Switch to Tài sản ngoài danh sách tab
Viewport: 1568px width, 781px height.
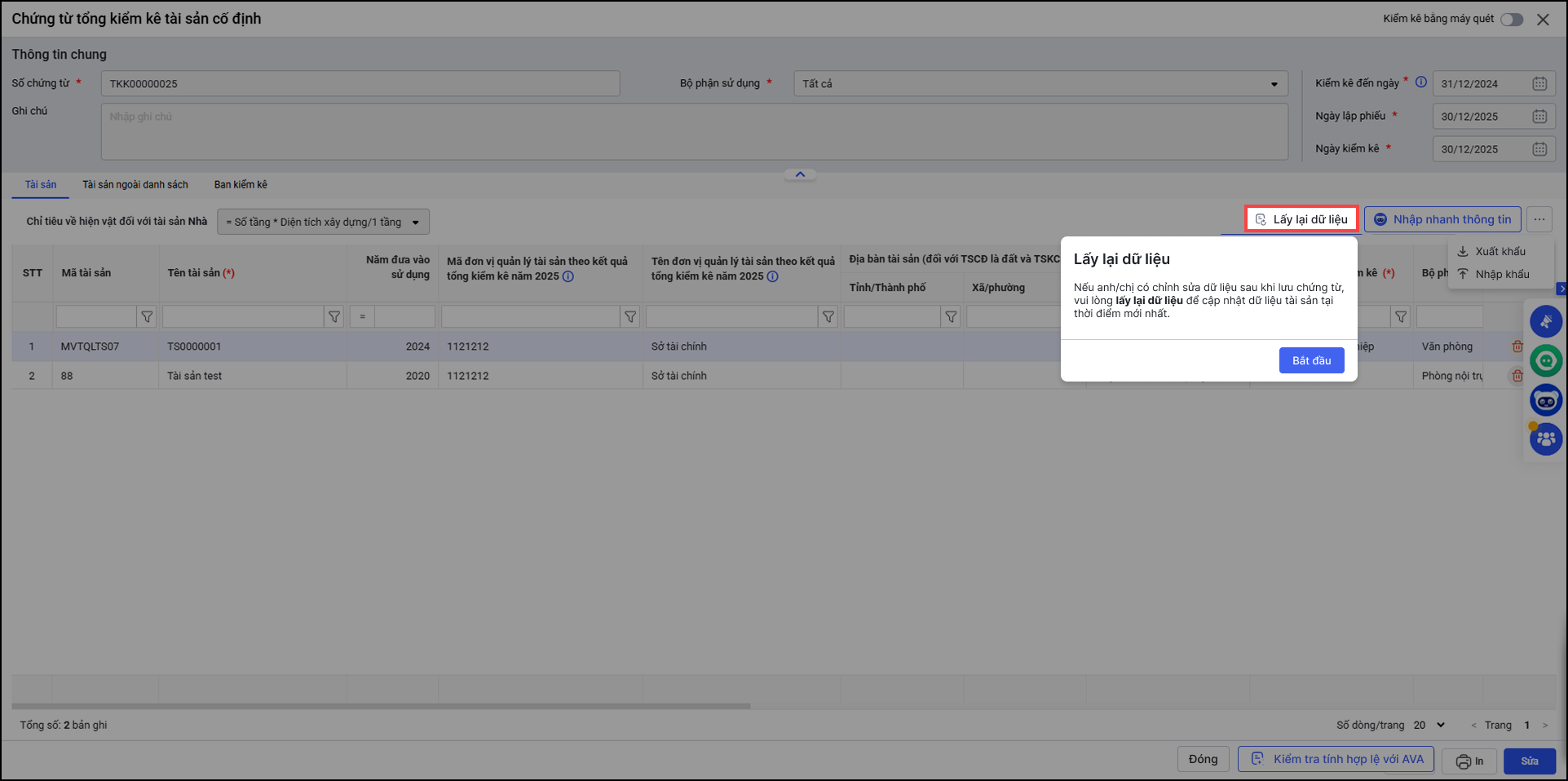pos(135,185)
